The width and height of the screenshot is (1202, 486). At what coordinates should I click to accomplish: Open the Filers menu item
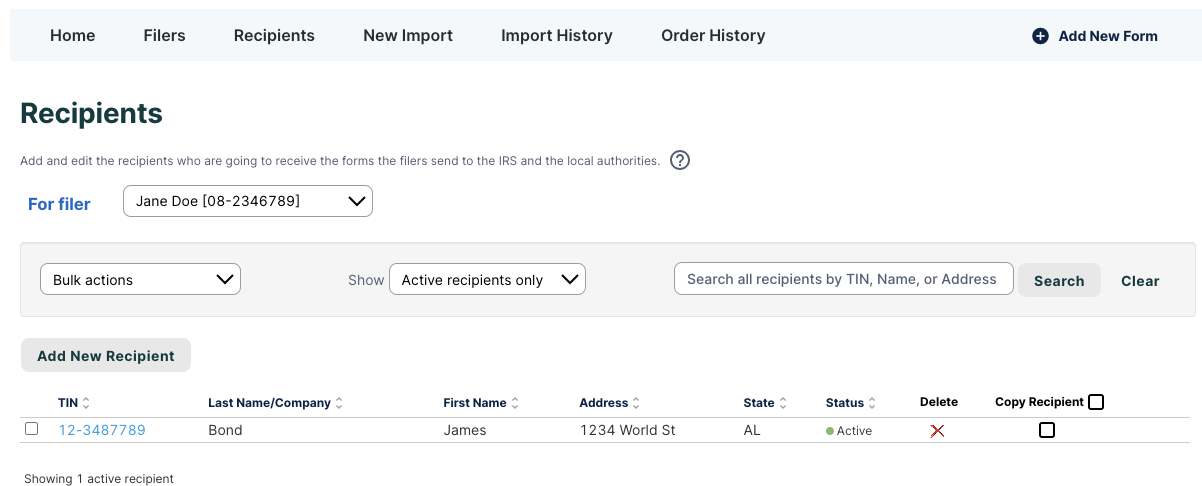[164, 36]
